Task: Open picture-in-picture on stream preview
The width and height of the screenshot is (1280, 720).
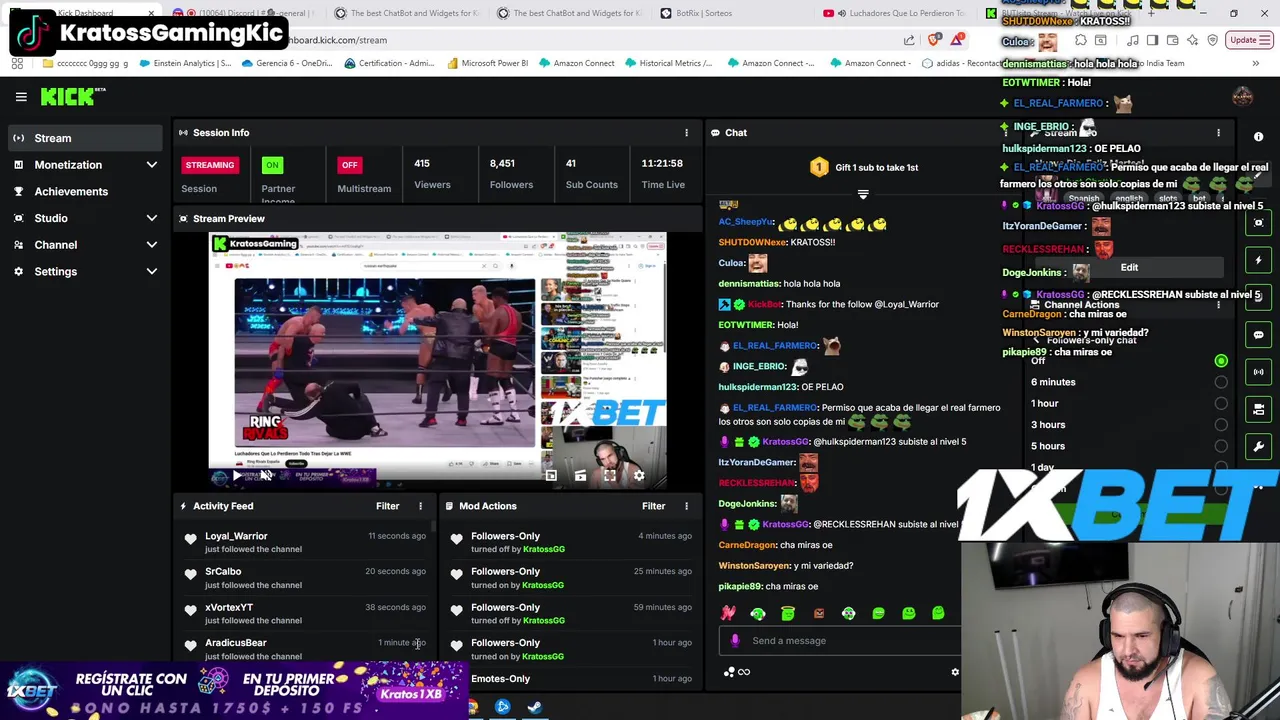Action: point(551,476)
